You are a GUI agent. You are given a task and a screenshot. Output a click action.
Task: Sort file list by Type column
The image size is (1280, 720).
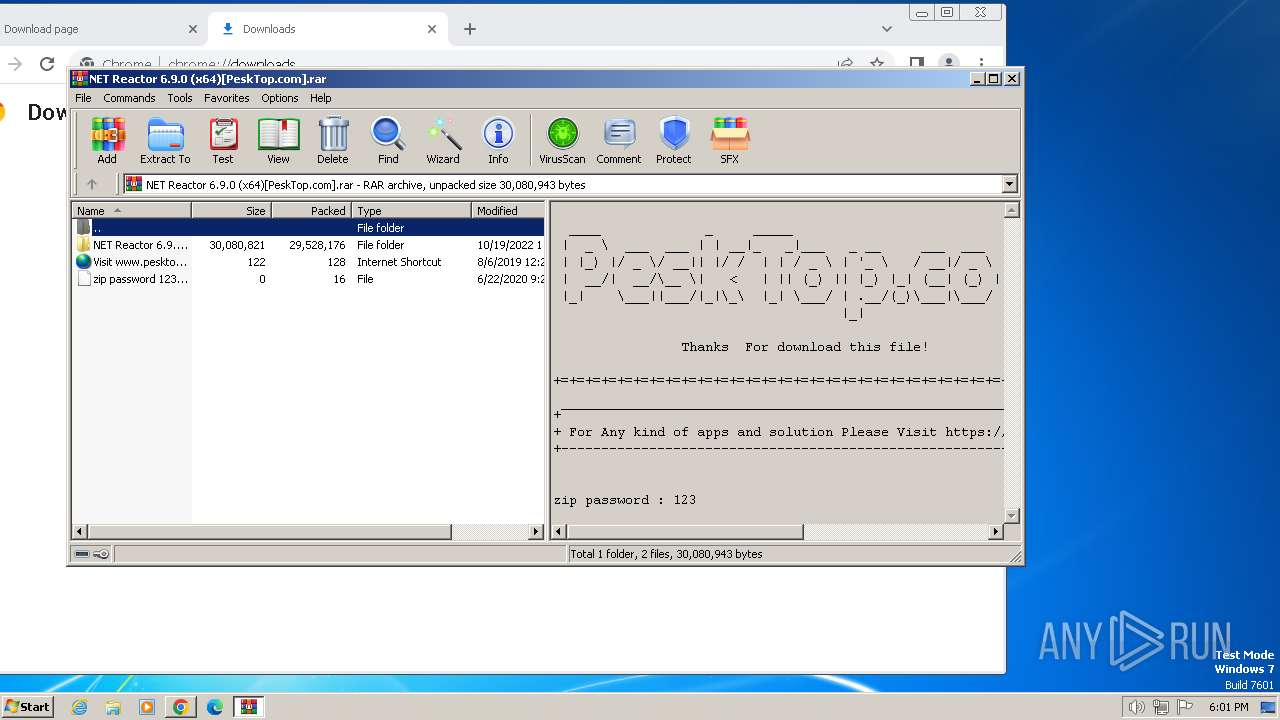coord(411,210)
